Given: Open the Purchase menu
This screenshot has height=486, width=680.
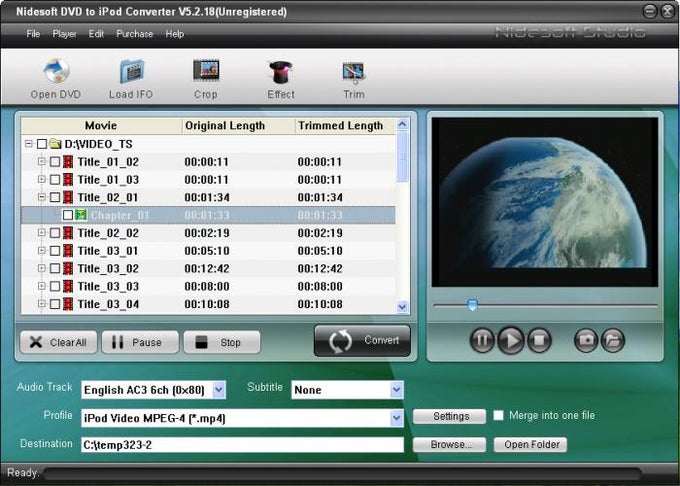Looking at the screenshot, I should [134, 33].
